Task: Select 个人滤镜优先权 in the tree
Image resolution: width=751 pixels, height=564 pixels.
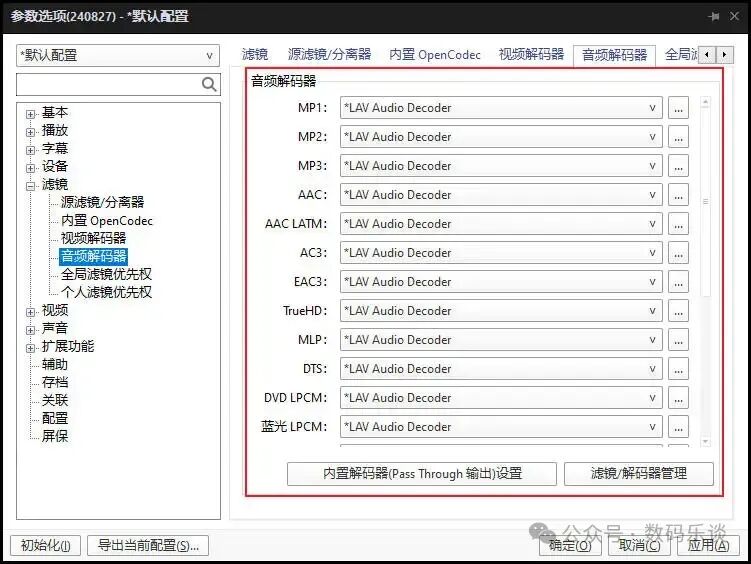Action: [106, 292]
